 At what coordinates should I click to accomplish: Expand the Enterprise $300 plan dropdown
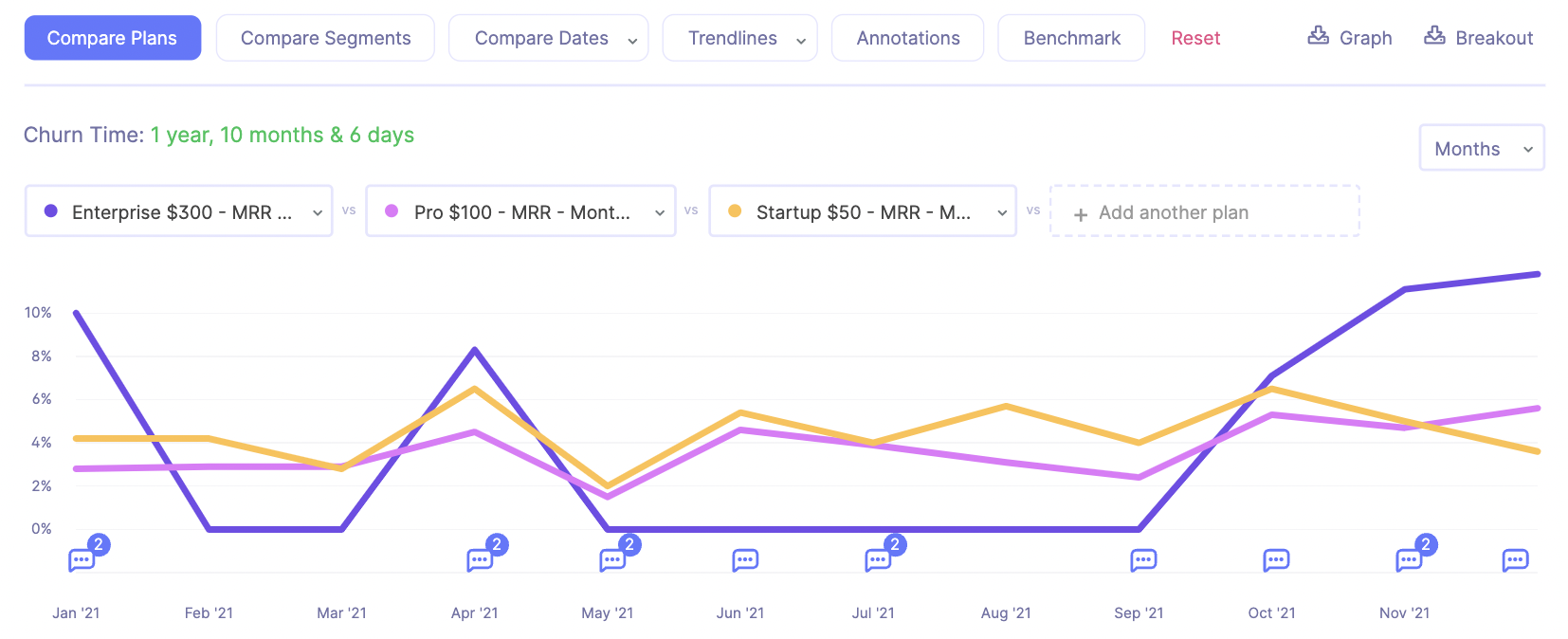pyautogui.click(x=179, y=211)
